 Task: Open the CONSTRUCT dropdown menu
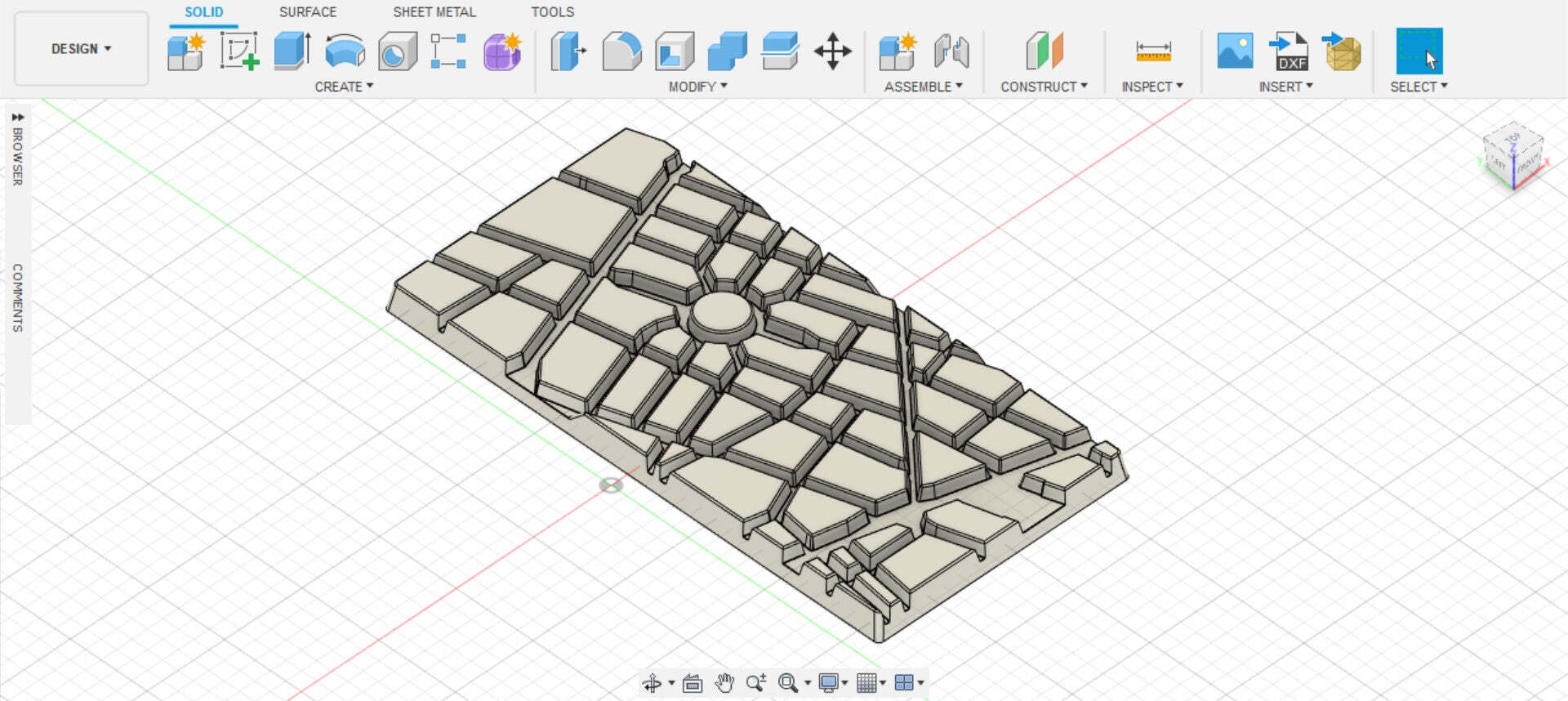coord(1045,87)
